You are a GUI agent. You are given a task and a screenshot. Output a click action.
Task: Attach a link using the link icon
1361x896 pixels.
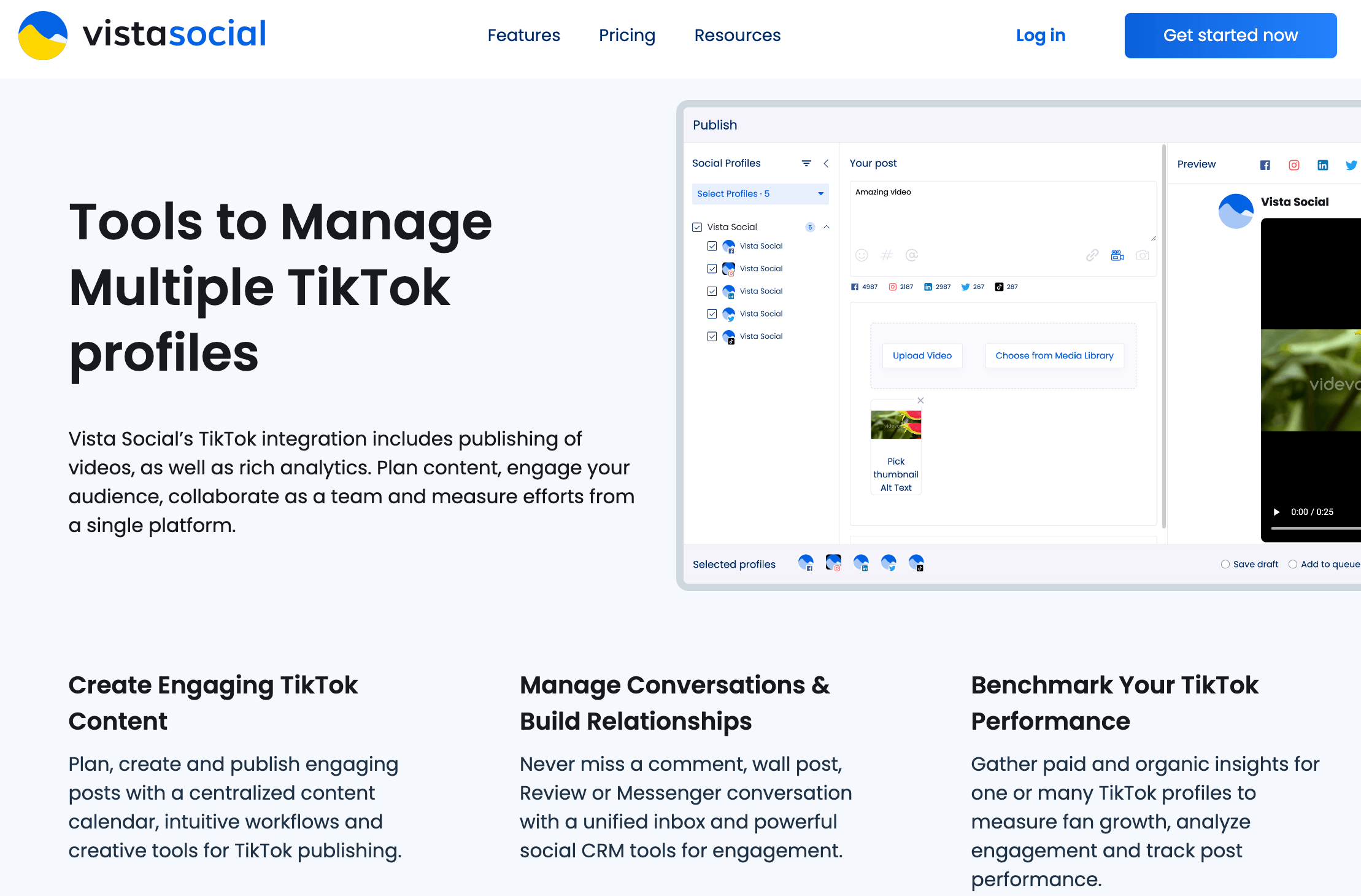pyautogui.click(x=1092, y=255)
